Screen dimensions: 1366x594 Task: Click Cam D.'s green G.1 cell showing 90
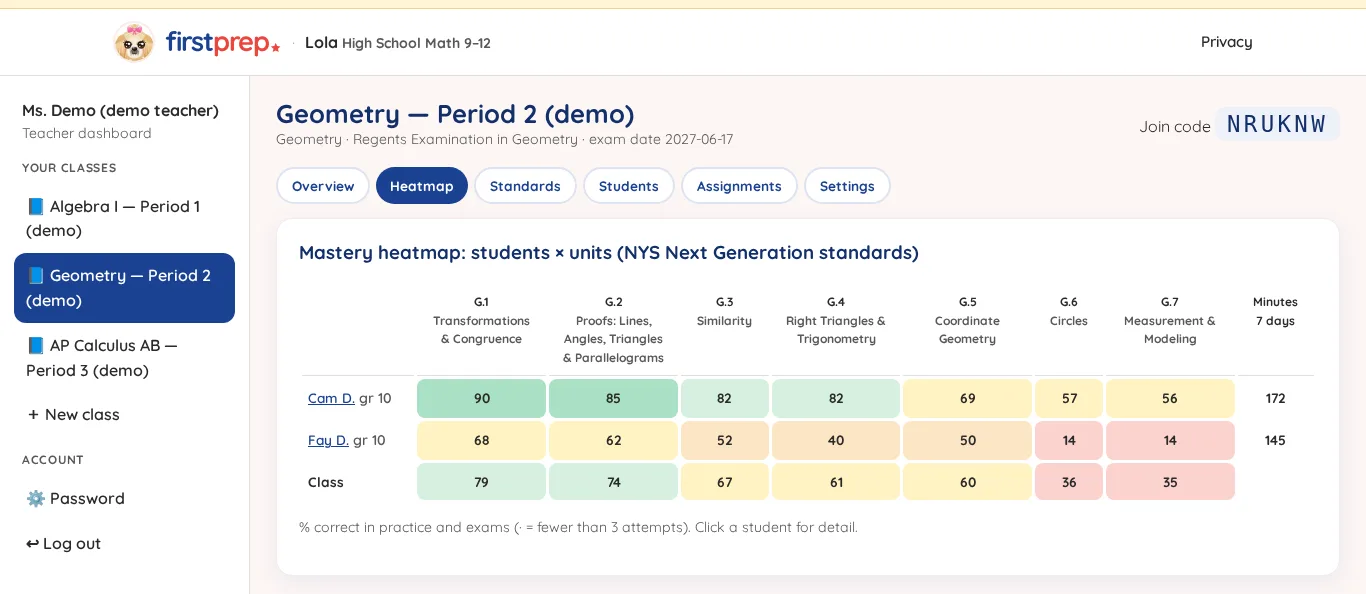(x=482, y=398)
